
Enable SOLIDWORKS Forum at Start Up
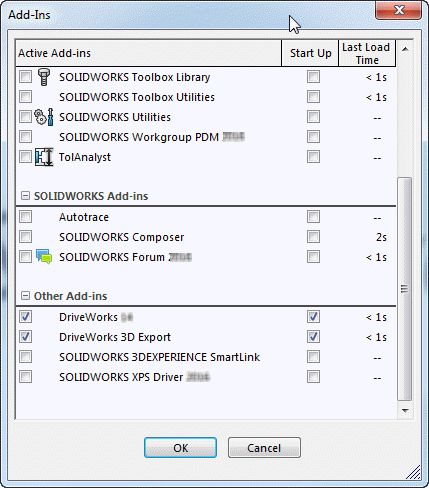click(313, 257)
